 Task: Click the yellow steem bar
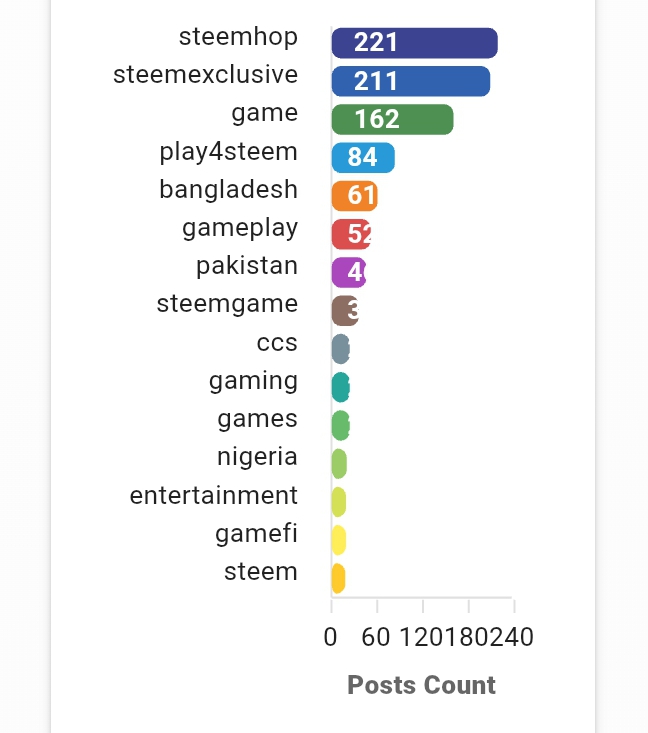click(338, 578)
